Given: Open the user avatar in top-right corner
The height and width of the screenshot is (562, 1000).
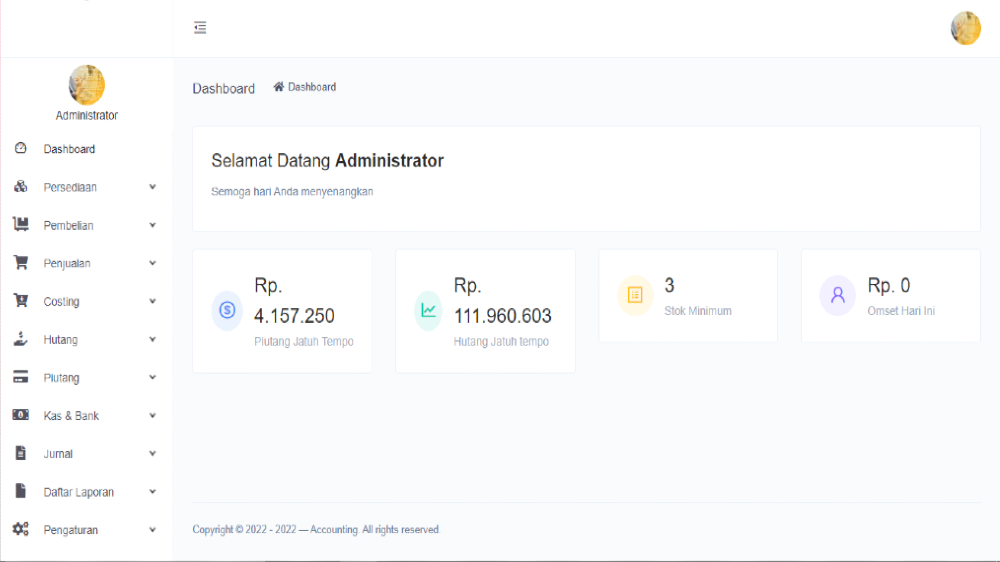Looking at the screenshot, I should click(x=965, y=28).
